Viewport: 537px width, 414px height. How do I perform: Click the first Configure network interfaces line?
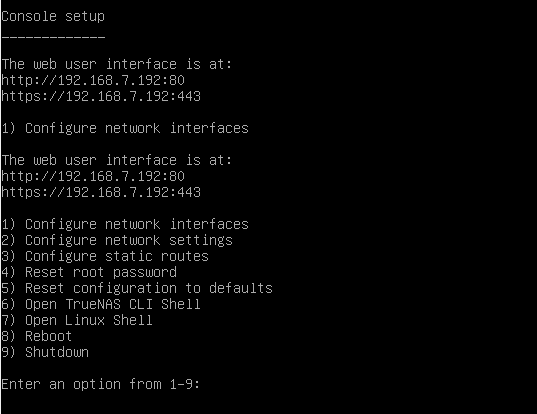(125, 128)
